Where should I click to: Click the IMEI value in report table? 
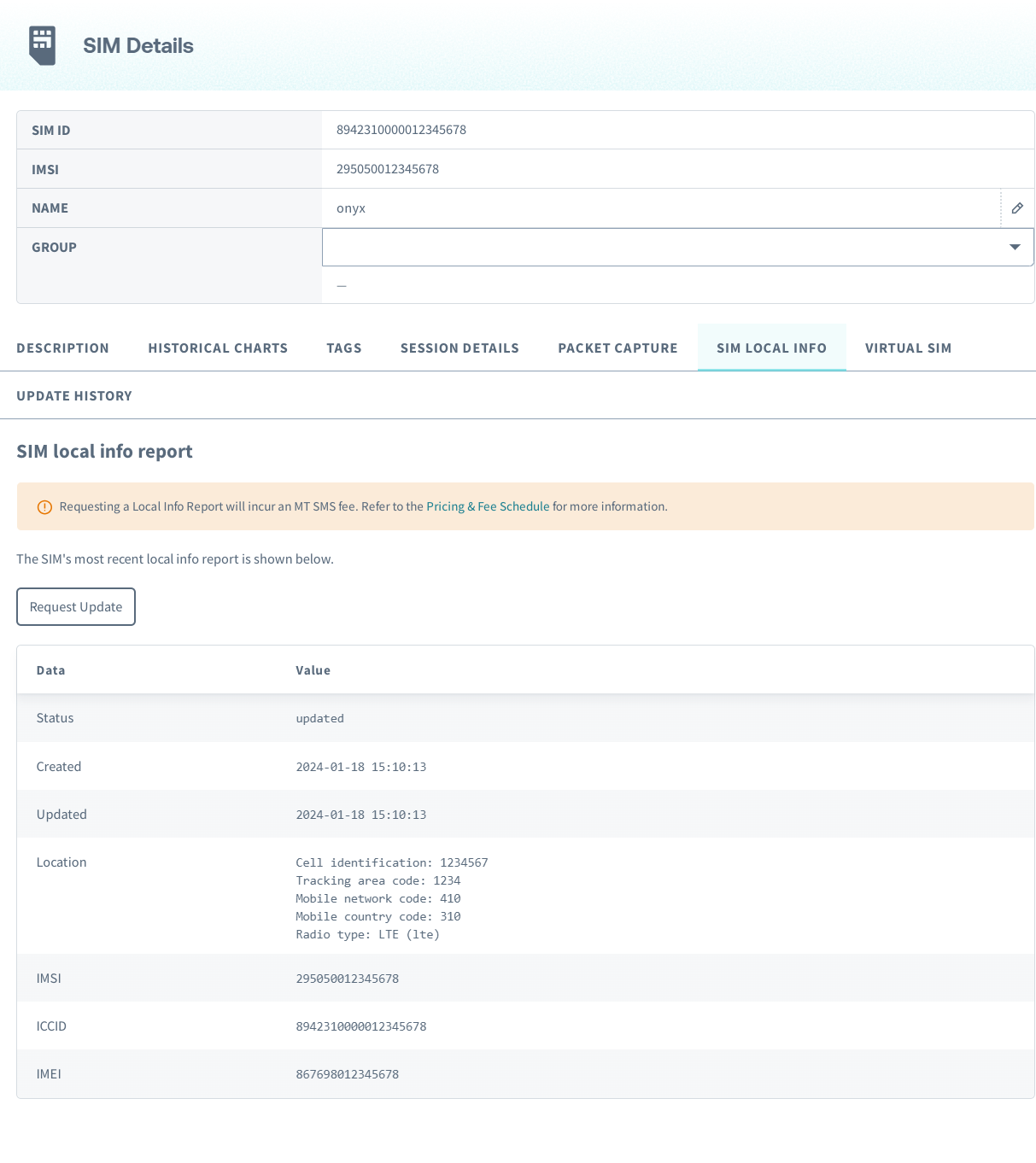[x=347, y=1074]
